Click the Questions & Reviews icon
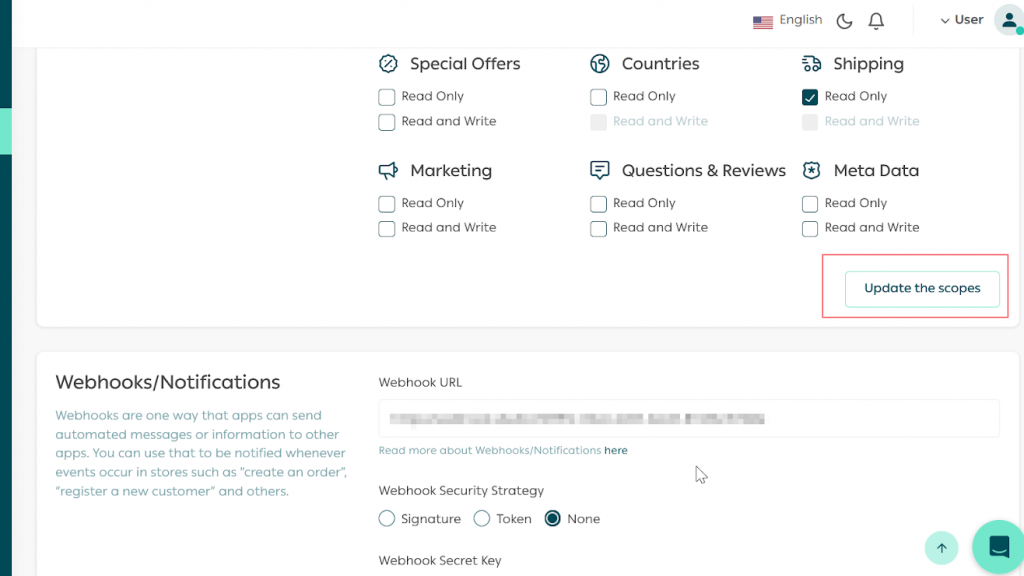 pos(600,171)
